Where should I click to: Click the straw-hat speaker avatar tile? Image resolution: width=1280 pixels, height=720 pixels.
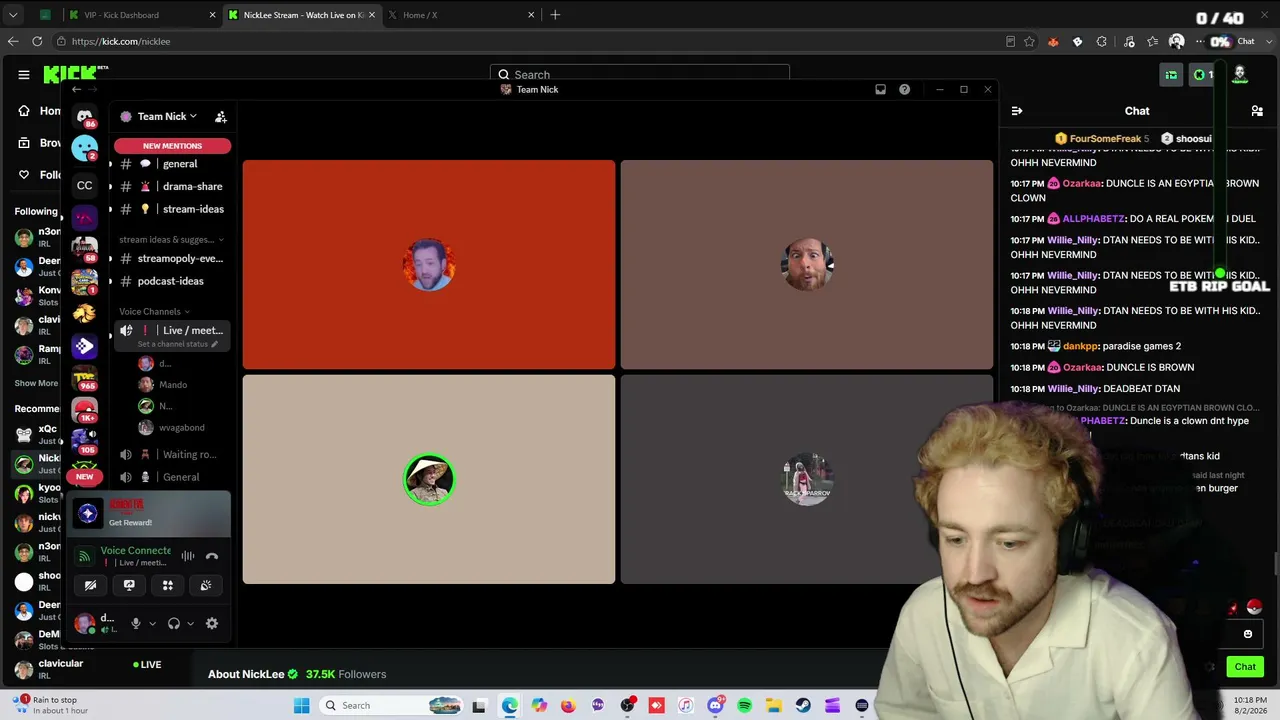(x=429, y=479)
